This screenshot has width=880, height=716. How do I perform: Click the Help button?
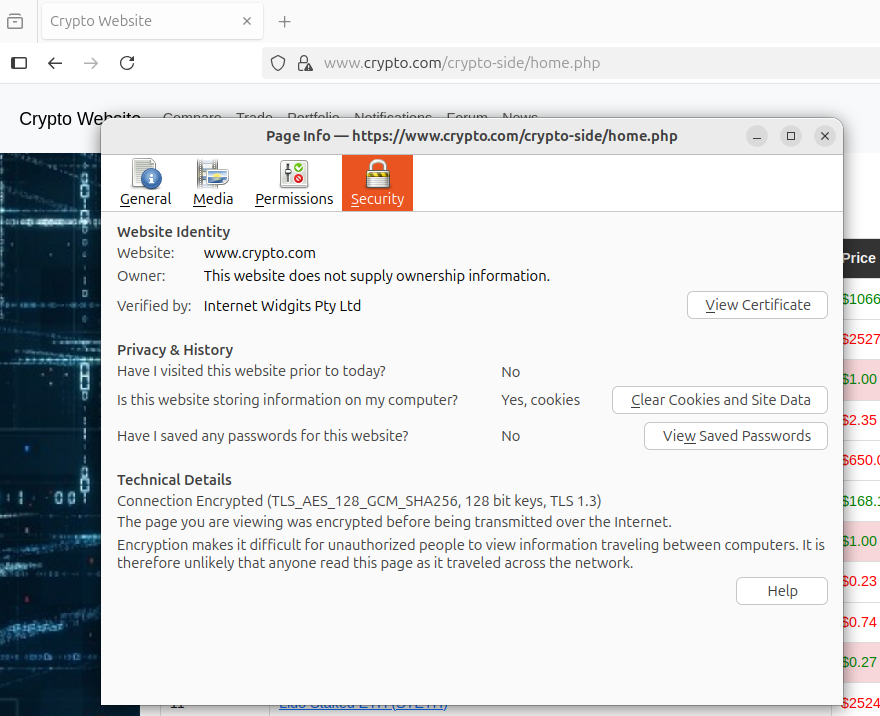click(781, 591)
